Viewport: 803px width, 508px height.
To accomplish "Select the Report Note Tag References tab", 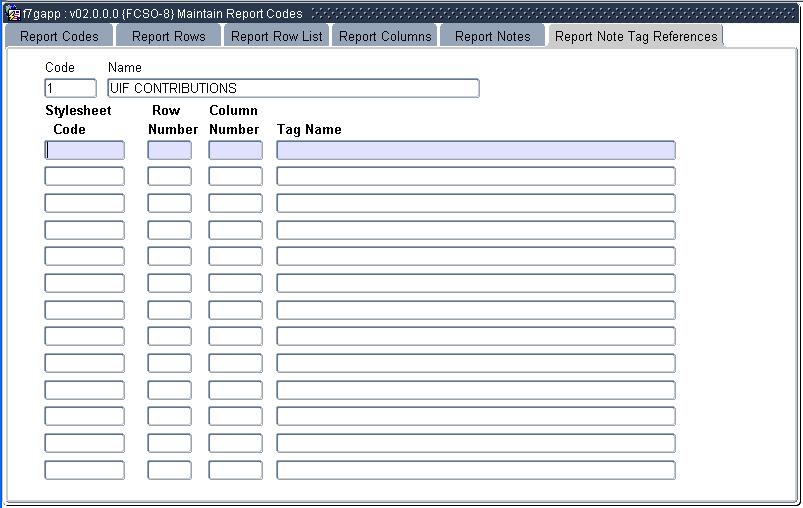I will (x=636, y=36).
